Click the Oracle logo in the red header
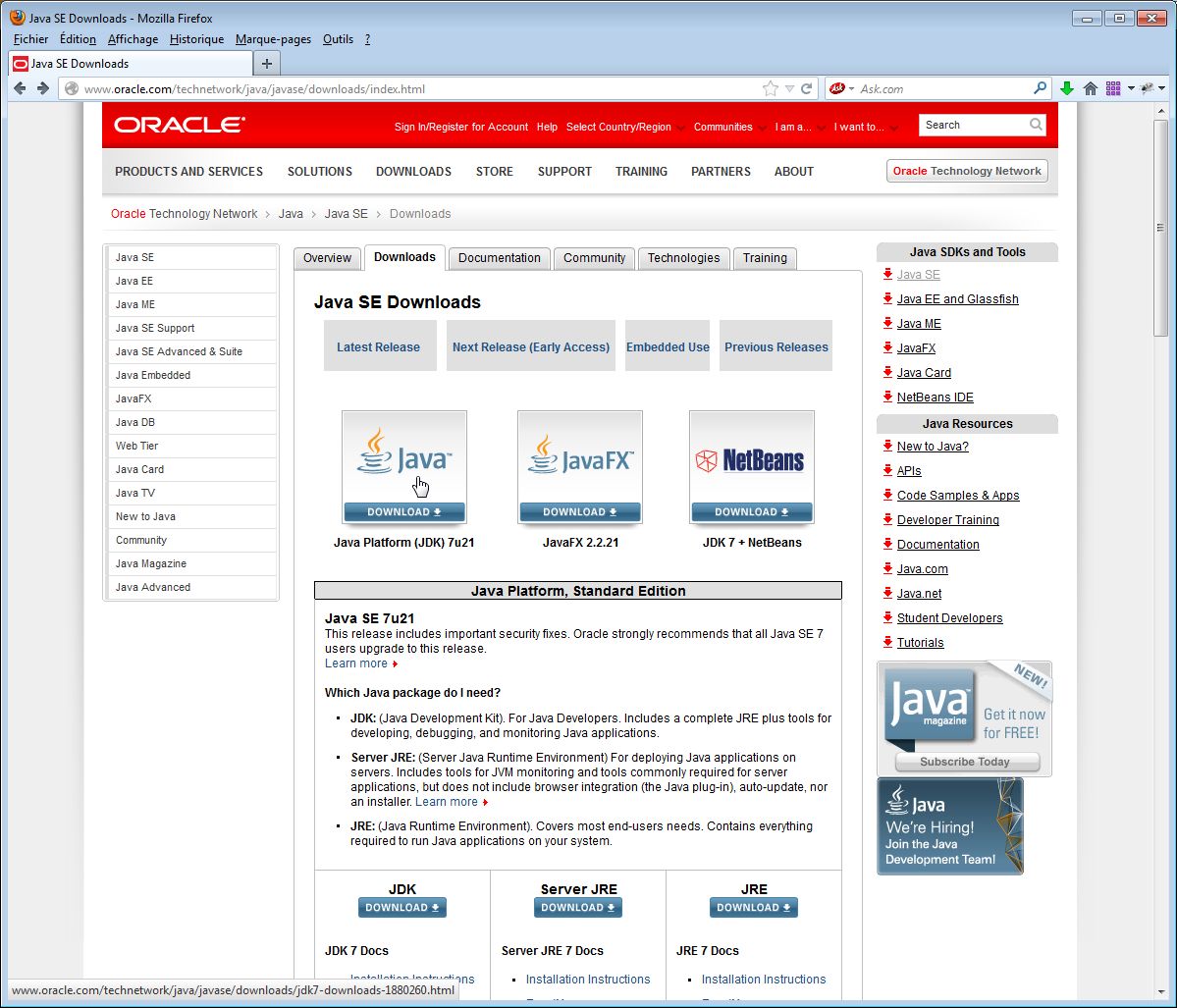This screenshot has height=1008, width=1177. [180, 125]
